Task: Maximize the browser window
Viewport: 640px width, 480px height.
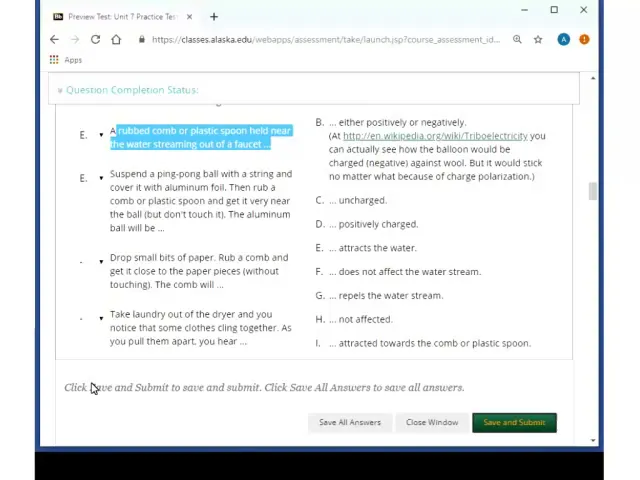Action: [554, 10]
